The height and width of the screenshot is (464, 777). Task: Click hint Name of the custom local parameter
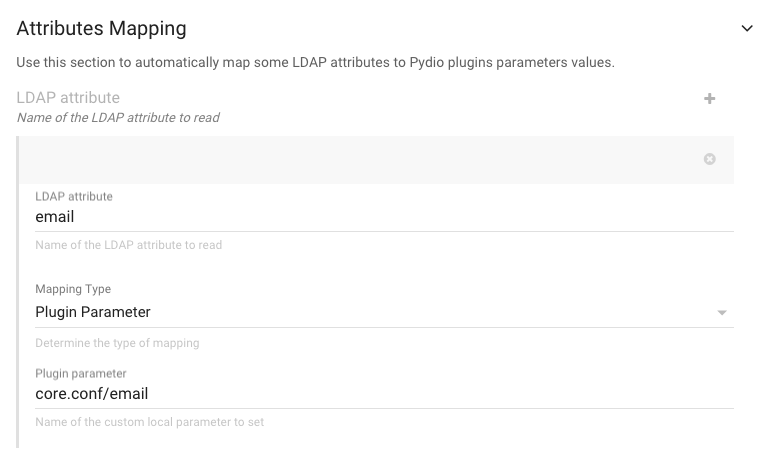[x=149, y=422]
